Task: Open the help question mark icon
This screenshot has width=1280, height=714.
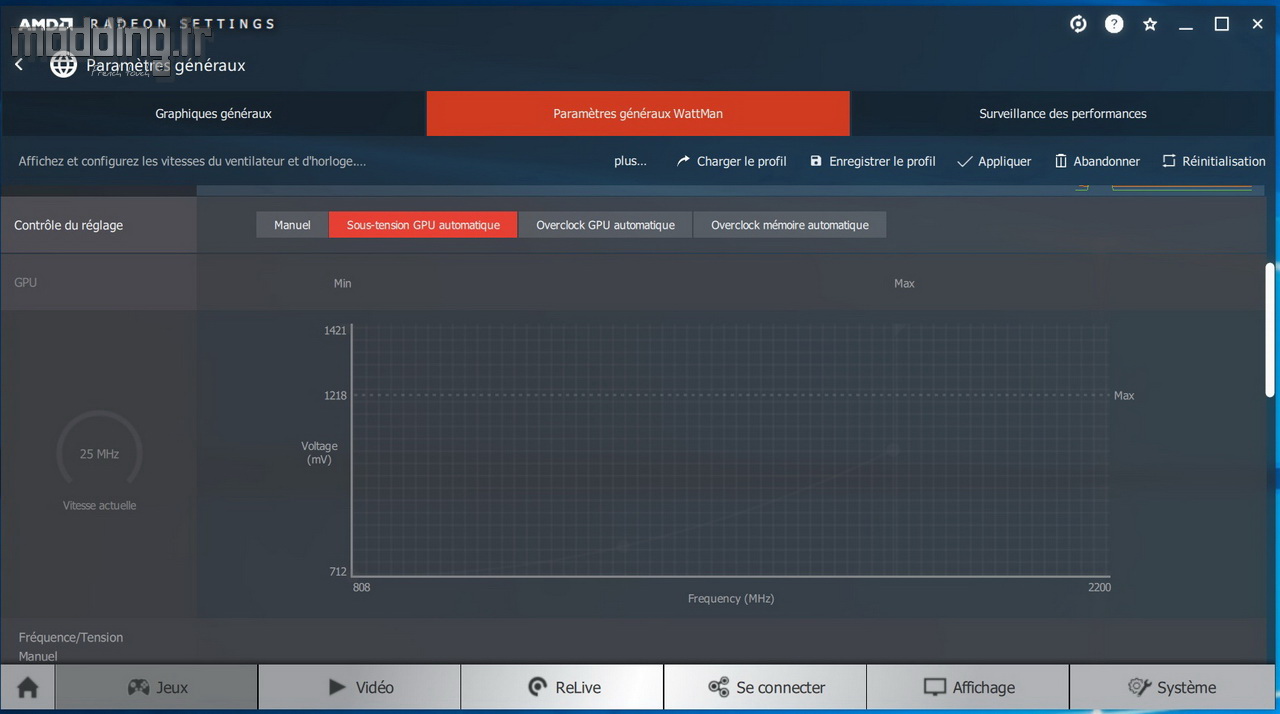Action: point(1114,24)
